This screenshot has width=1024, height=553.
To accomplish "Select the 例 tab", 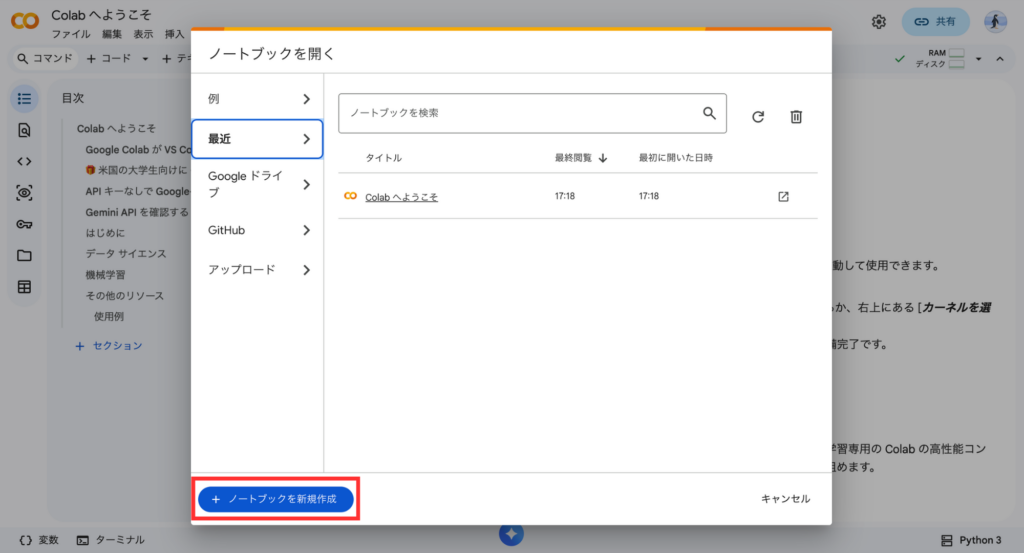I will point(257,99).
